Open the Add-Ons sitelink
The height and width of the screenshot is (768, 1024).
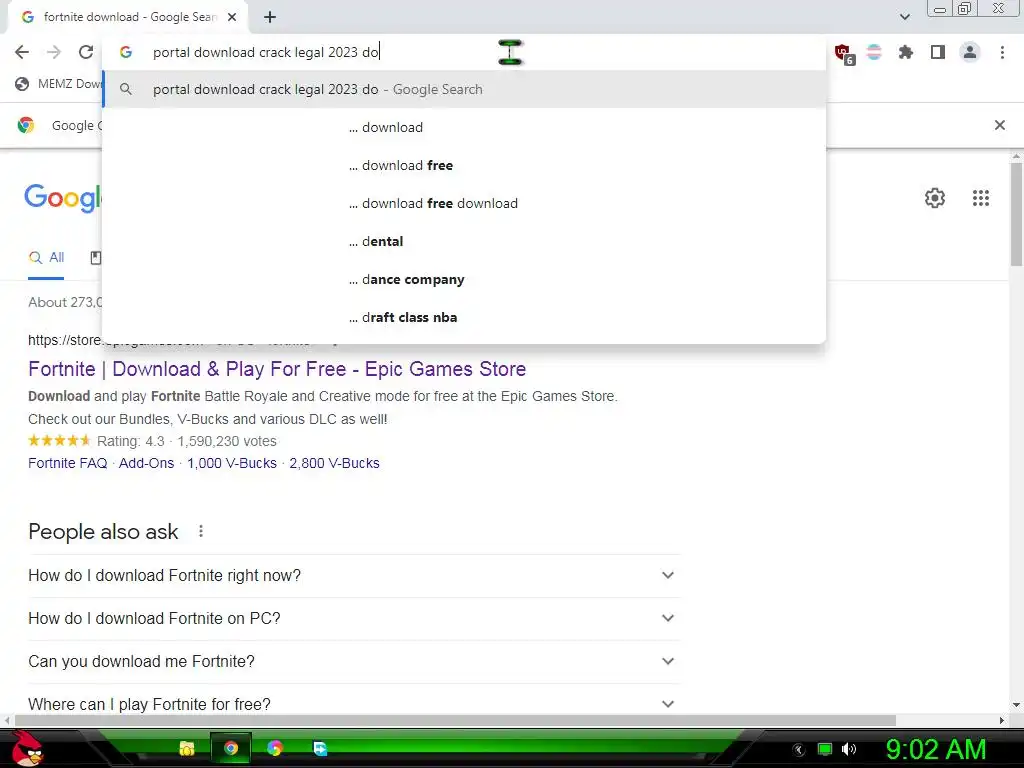point(146,463)
